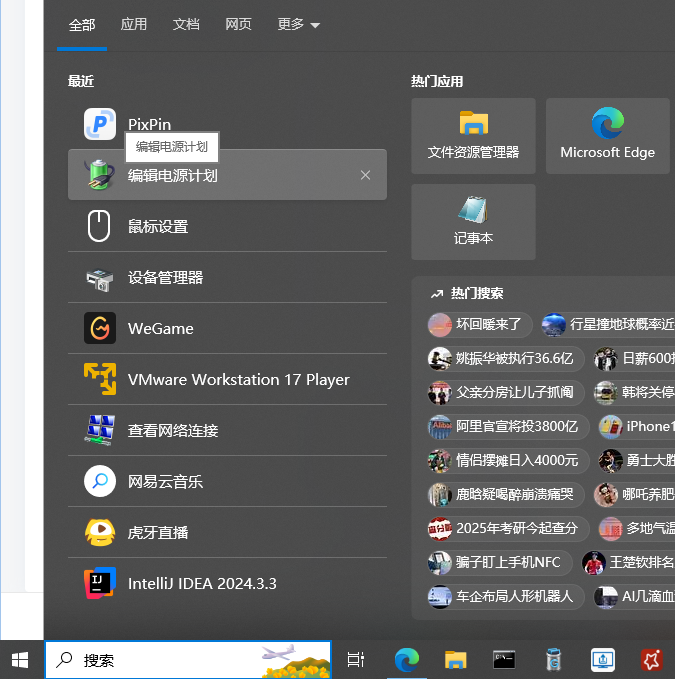
Task: Open Microsoft Edge tile
Action: (x=607, y=136)
